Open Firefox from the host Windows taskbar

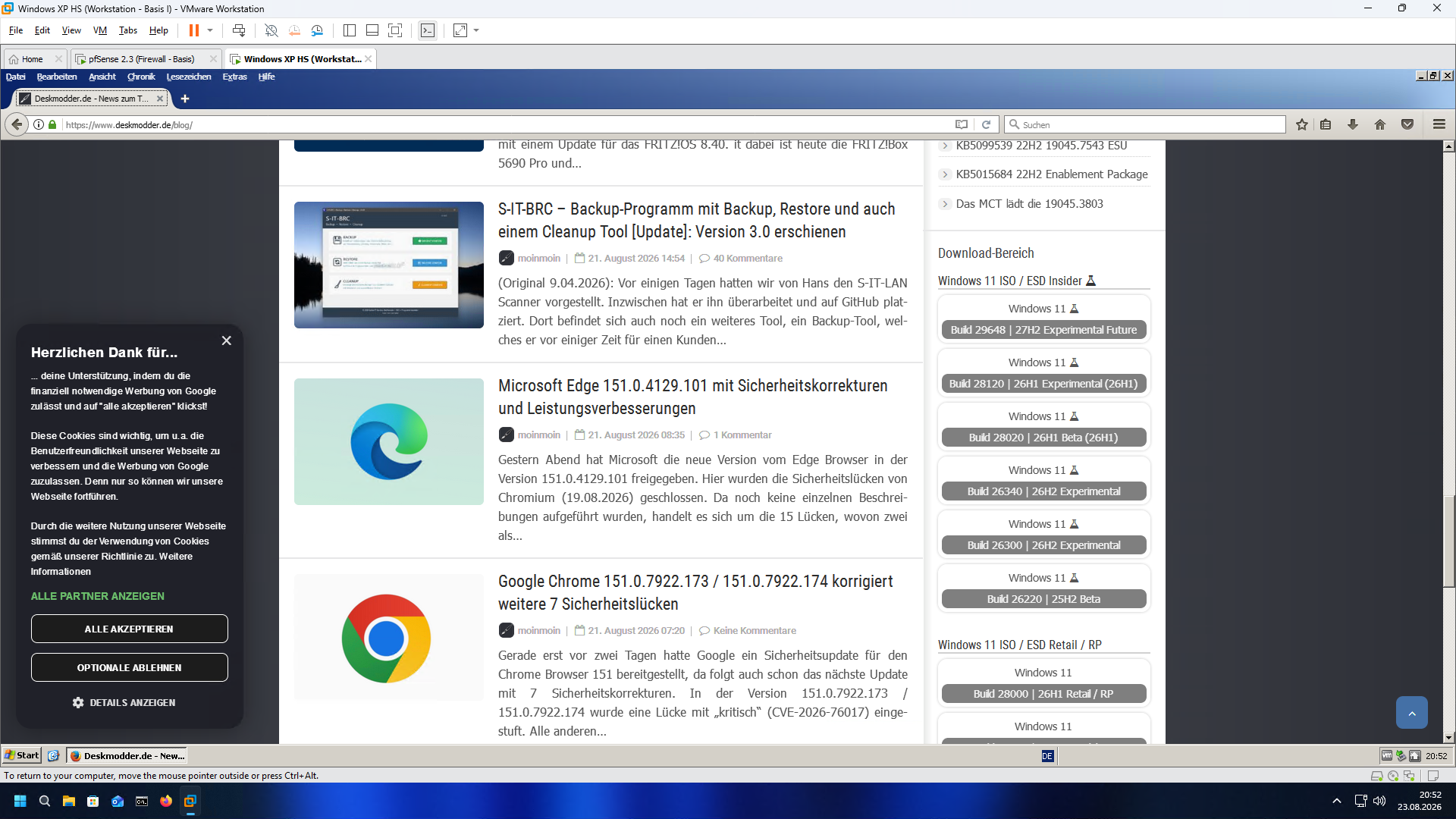pos(166,801)
